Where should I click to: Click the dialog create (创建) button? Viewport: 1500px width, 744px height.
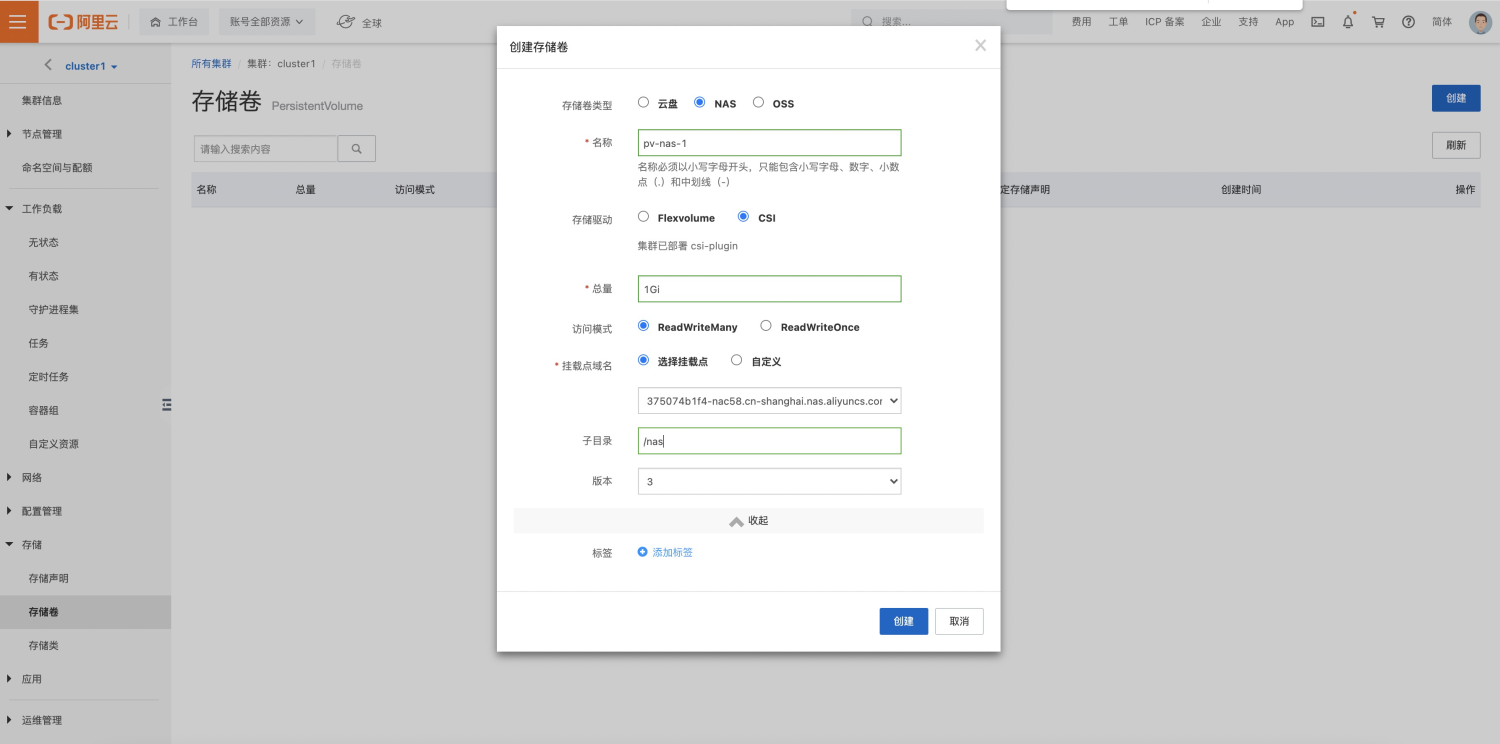tap(904, 621)
